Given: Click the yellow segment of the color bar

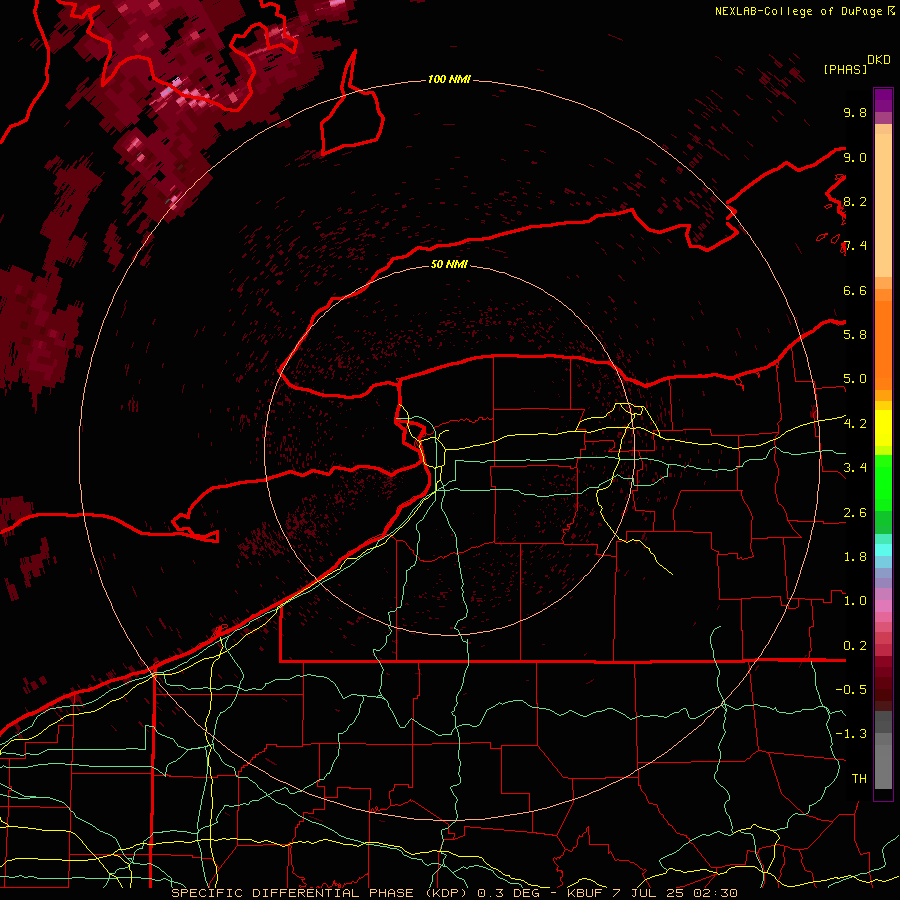Looking at the screenshot, I should click(x=883, y=428).
